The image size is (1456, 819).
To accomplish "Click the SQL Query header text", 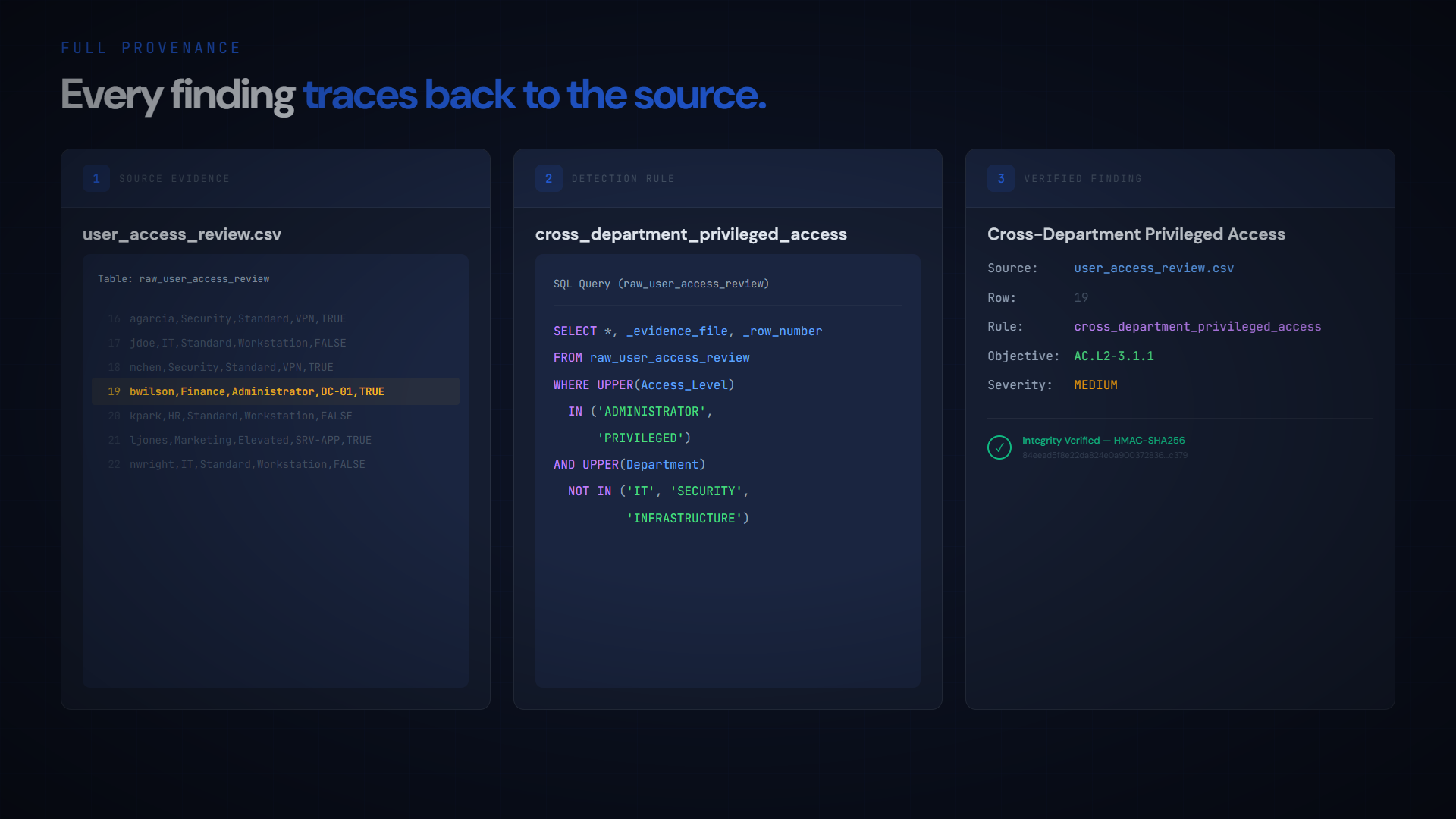I will tap(661, 284).
